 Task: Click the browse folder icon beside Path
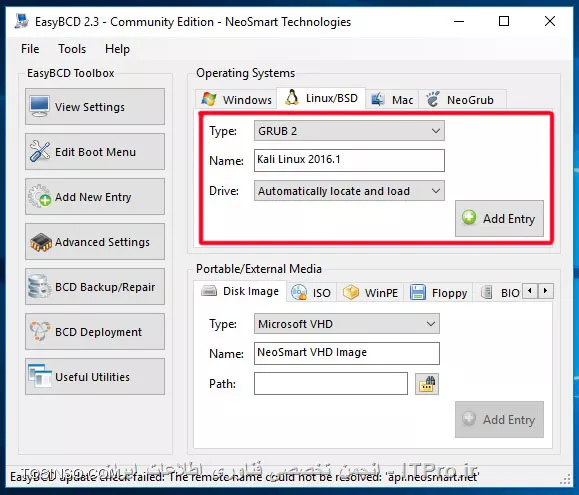[427, 384]
